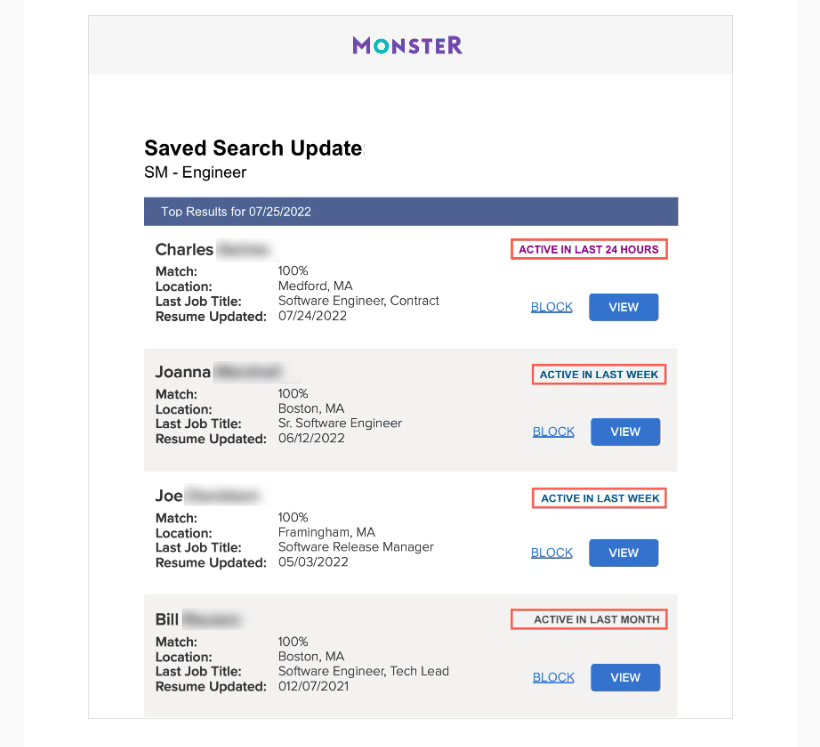Select Joanna's Active in Last Week badge
Viewport: 820px width, 747px height.
pos(599,375)
